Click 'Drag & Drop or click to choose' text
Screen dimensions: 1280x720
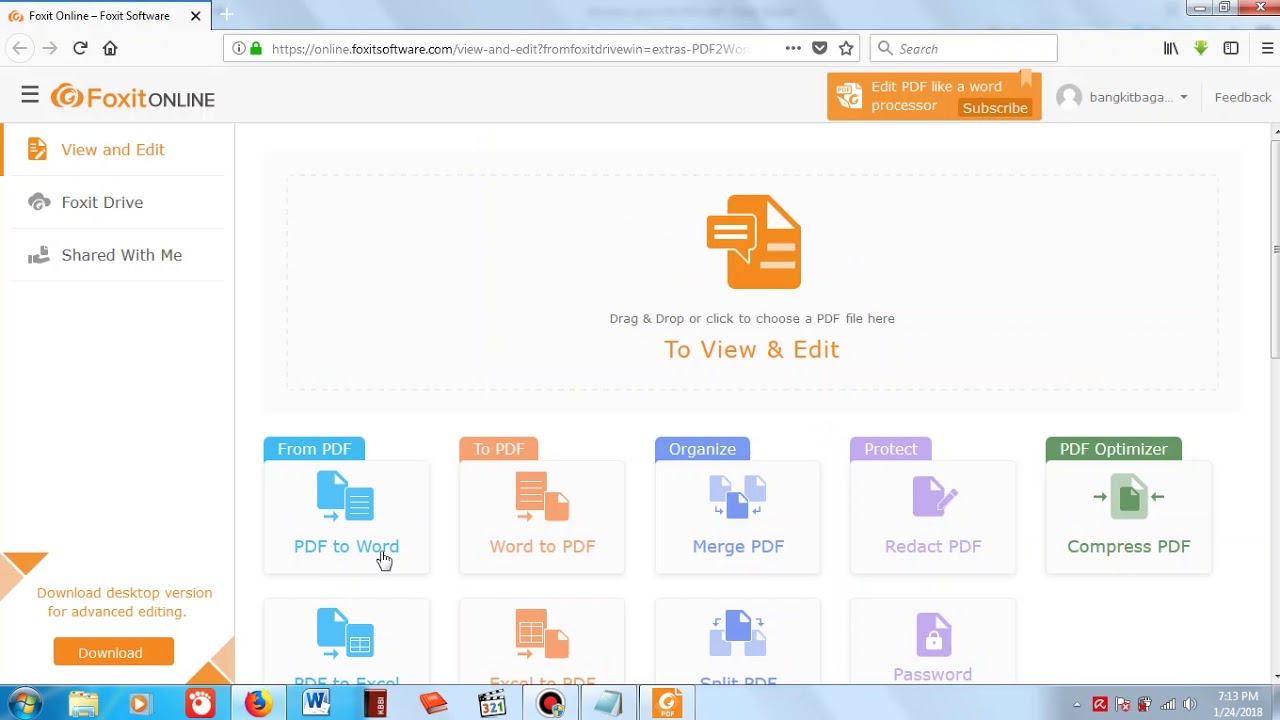(x=752, y=318)
